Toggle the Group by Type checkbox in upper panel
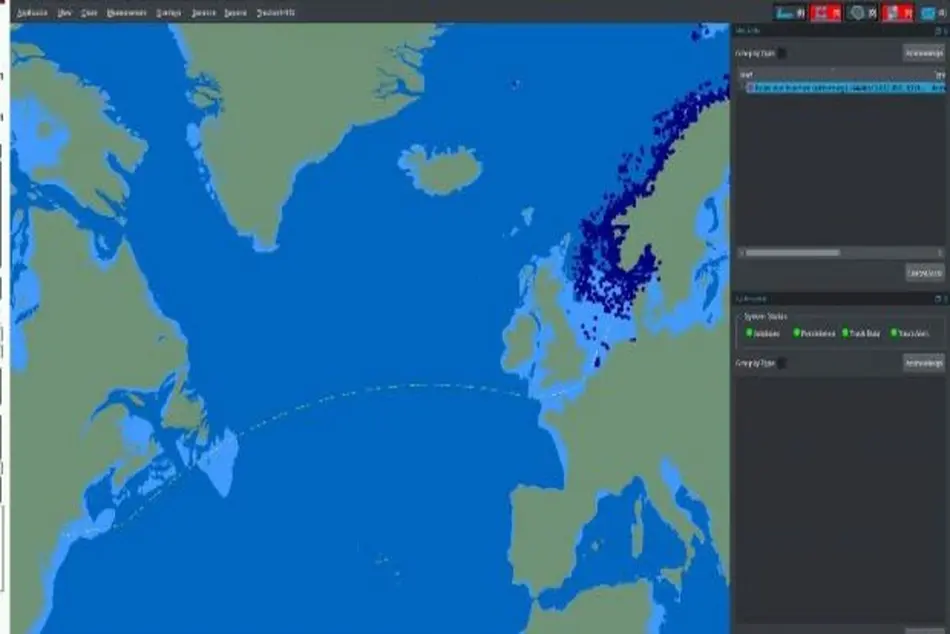The image size is (950, 634). 782,53
